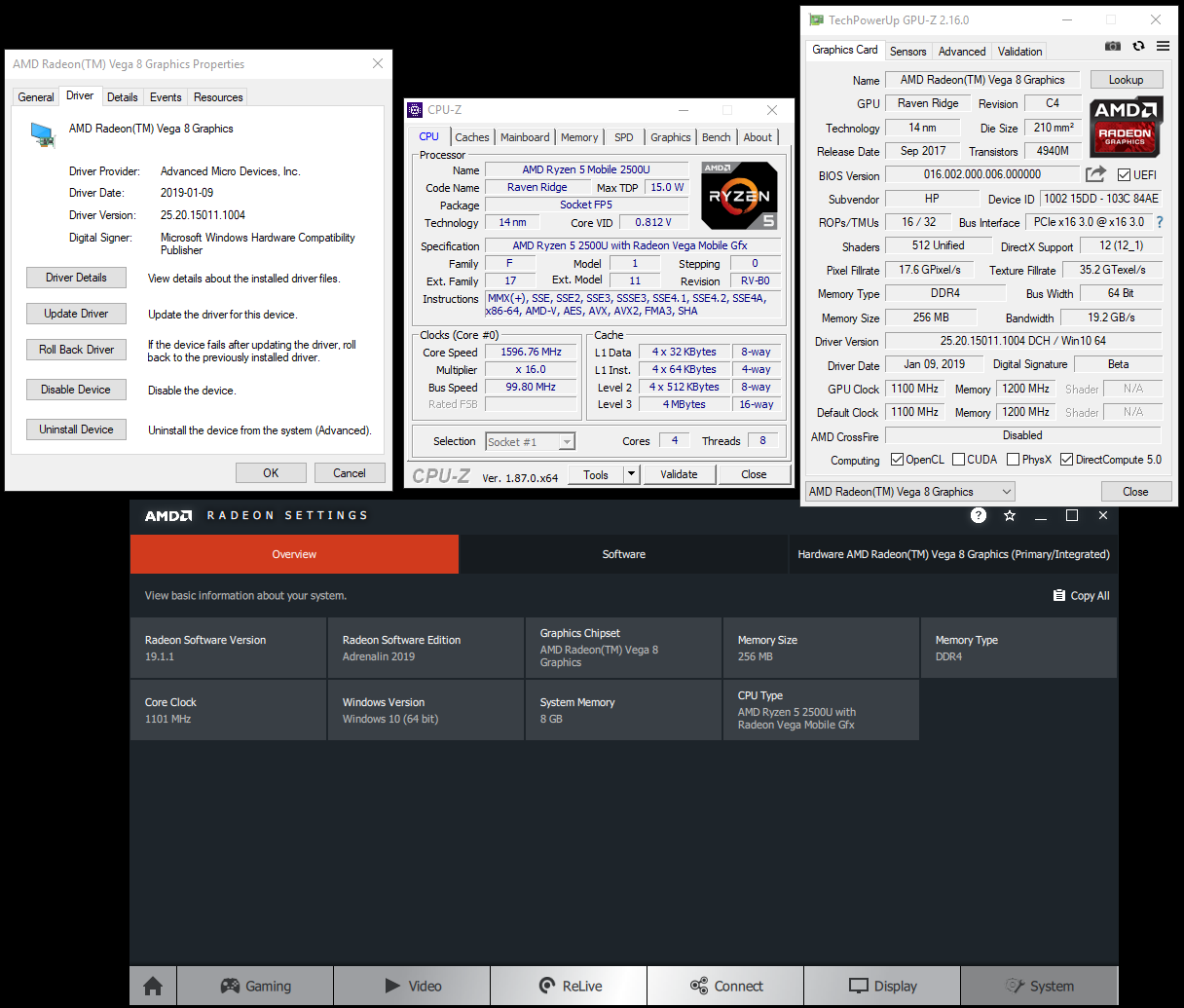Open the GPU selection dropdown in GPU-Z
The image size is (1184, 1008).
(x=910, y=492)
